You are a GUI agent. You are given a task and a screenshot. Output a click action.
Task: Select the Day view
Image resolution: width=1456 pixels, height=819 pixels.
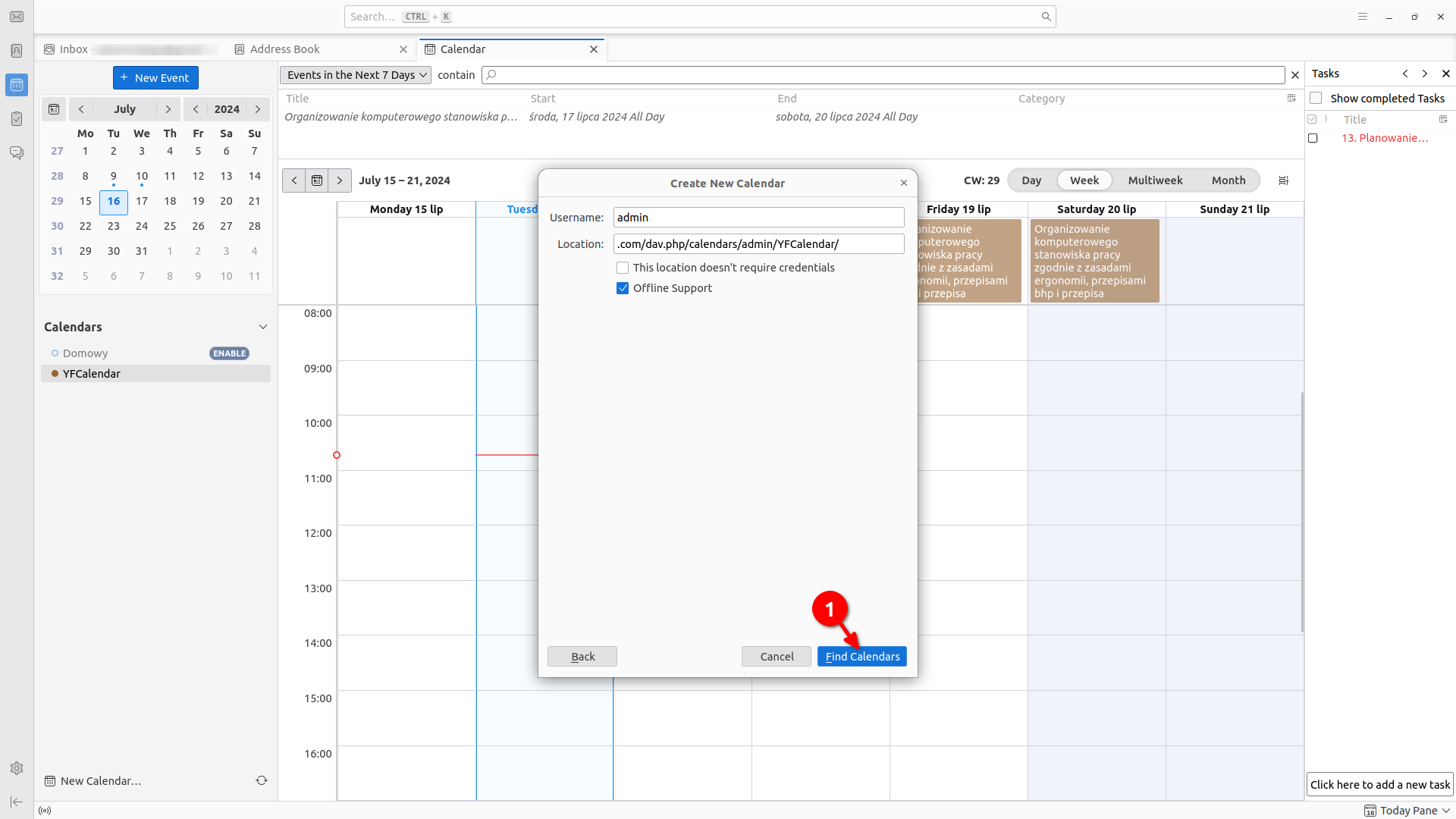click(1031, 180)
